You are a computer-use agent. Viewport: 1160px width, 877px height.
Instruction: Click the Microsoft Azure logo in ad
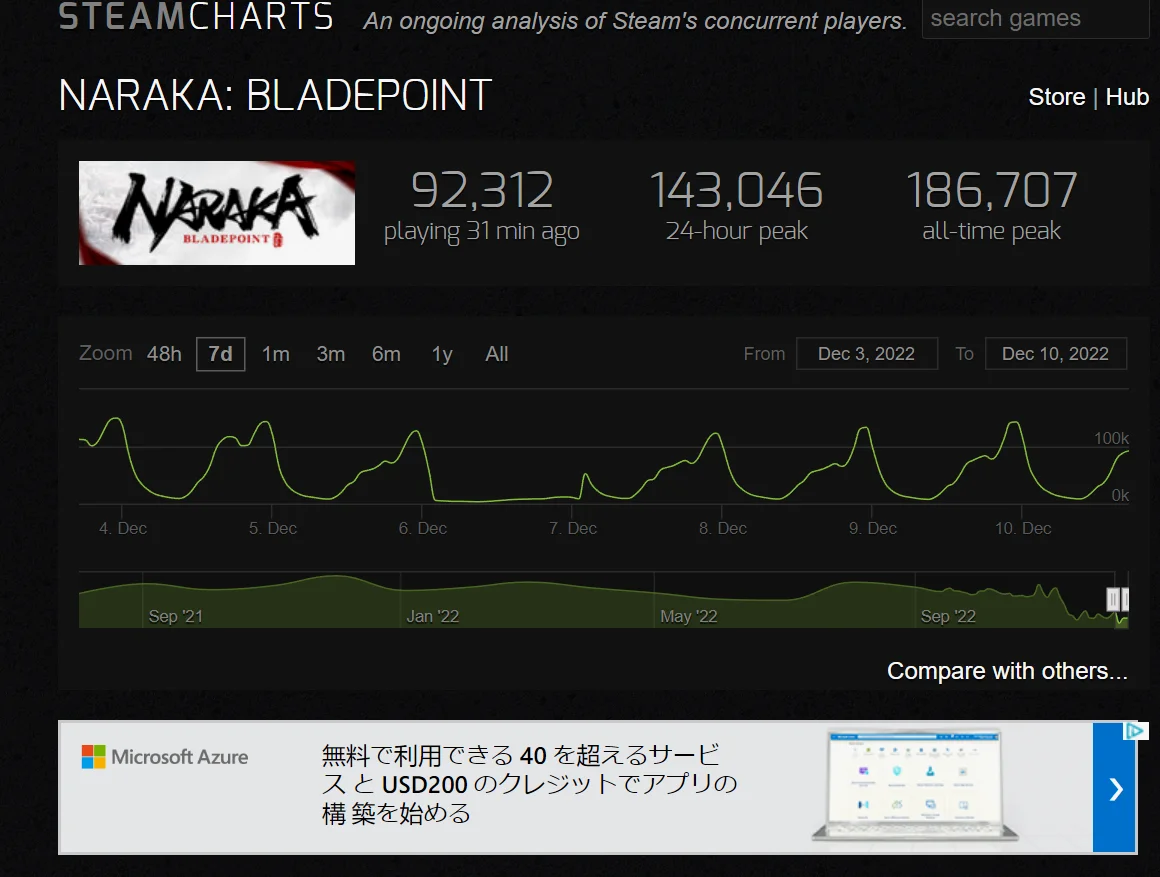tap(164, 757)
